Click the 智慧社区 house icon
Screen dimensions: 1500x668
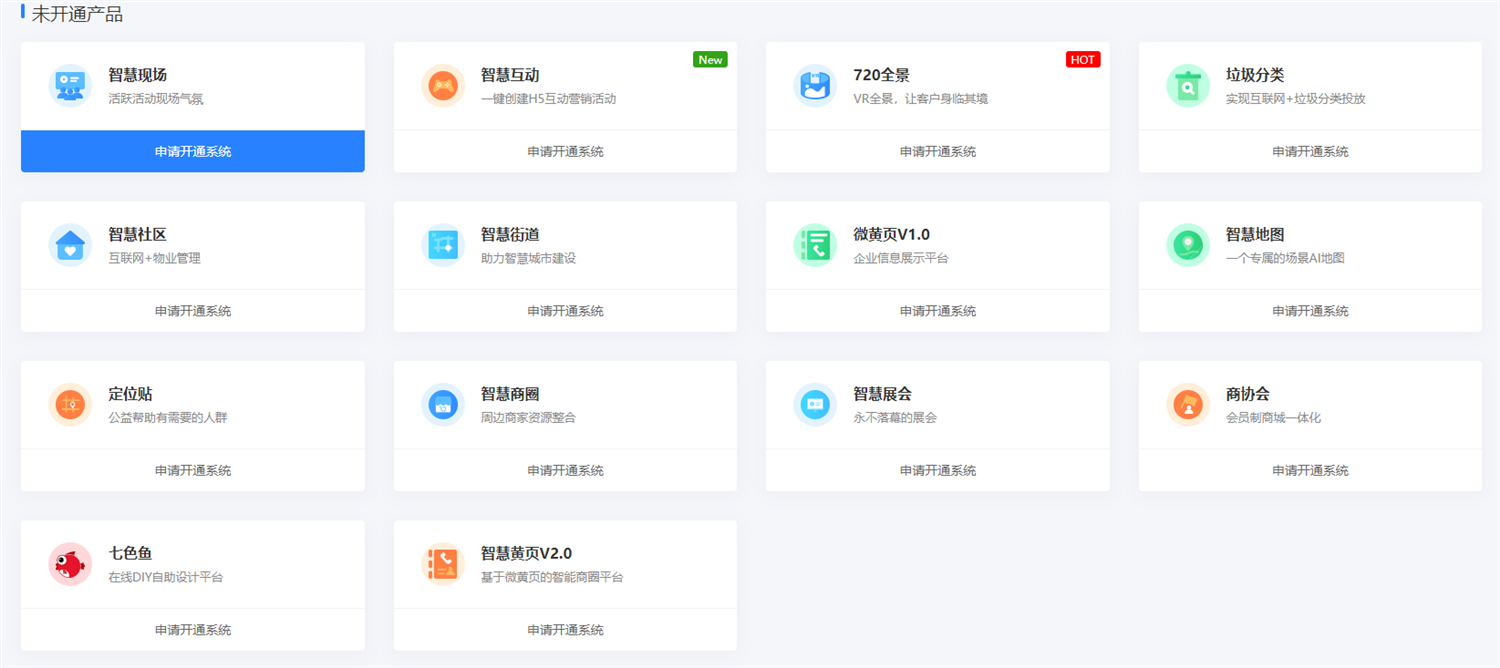pos(70,245)
